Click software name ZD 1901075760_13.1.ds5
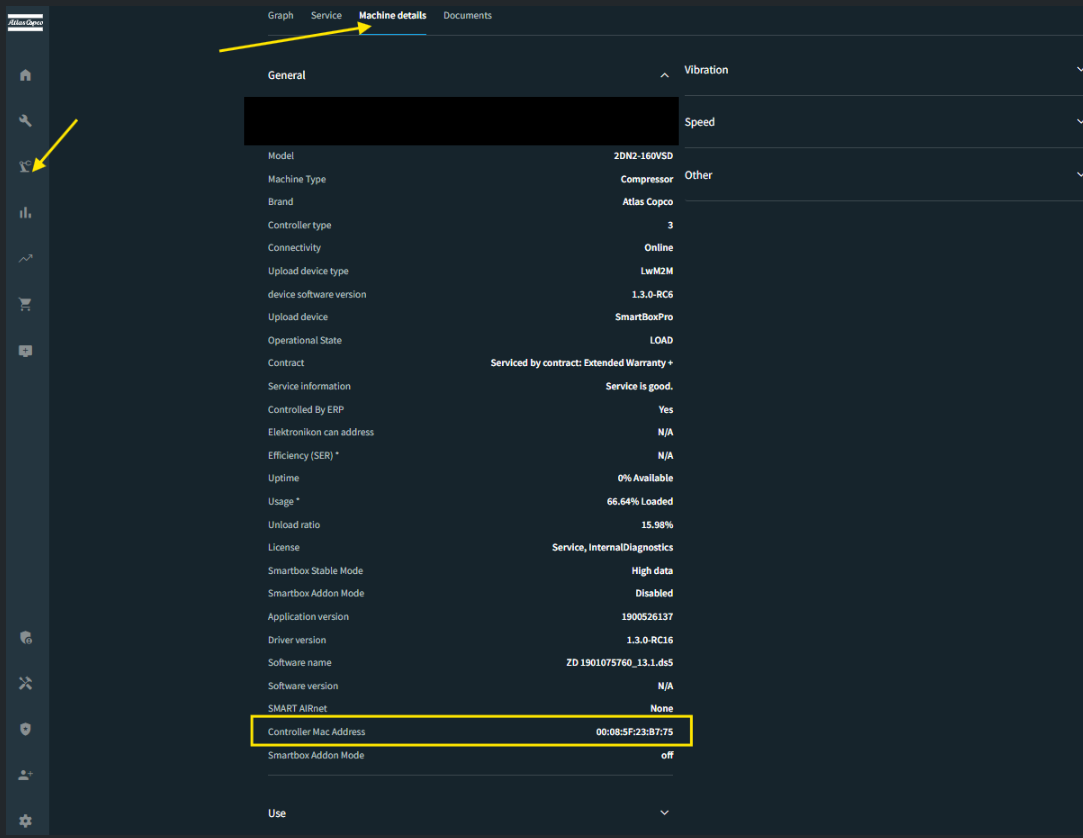This screenshot has width=1083, height=838. point(620,663)
